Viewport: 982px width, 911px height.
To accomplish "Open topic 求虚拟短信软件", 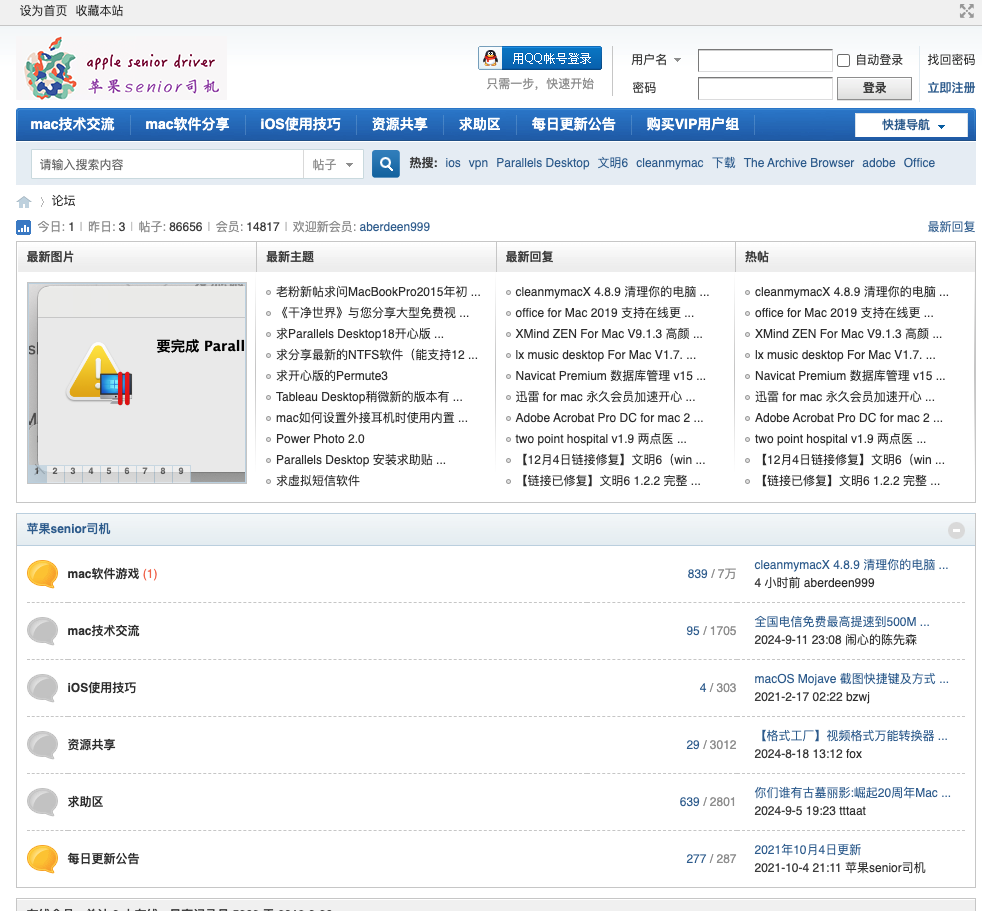I will tap(318, 481).
